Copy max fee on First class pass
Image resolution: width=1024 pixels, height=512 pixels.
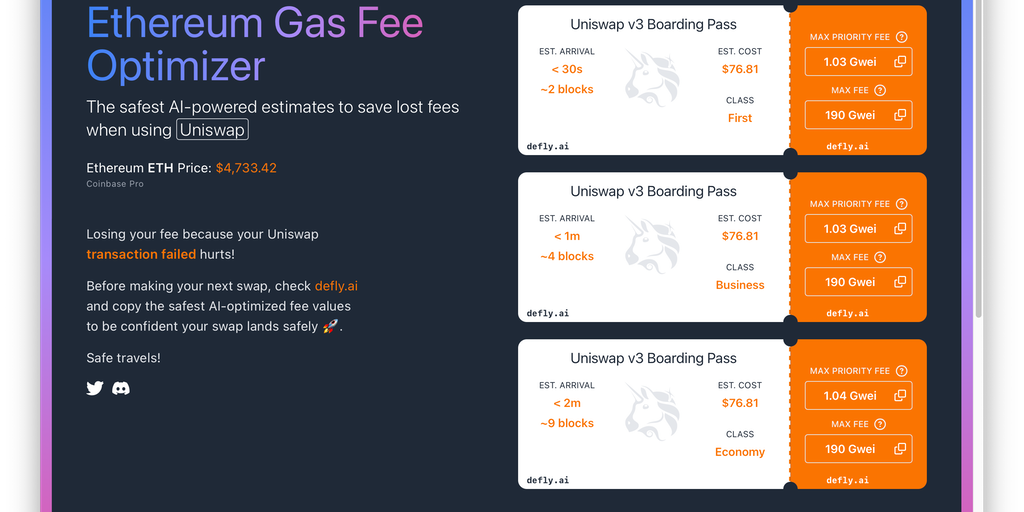[900, 115]
